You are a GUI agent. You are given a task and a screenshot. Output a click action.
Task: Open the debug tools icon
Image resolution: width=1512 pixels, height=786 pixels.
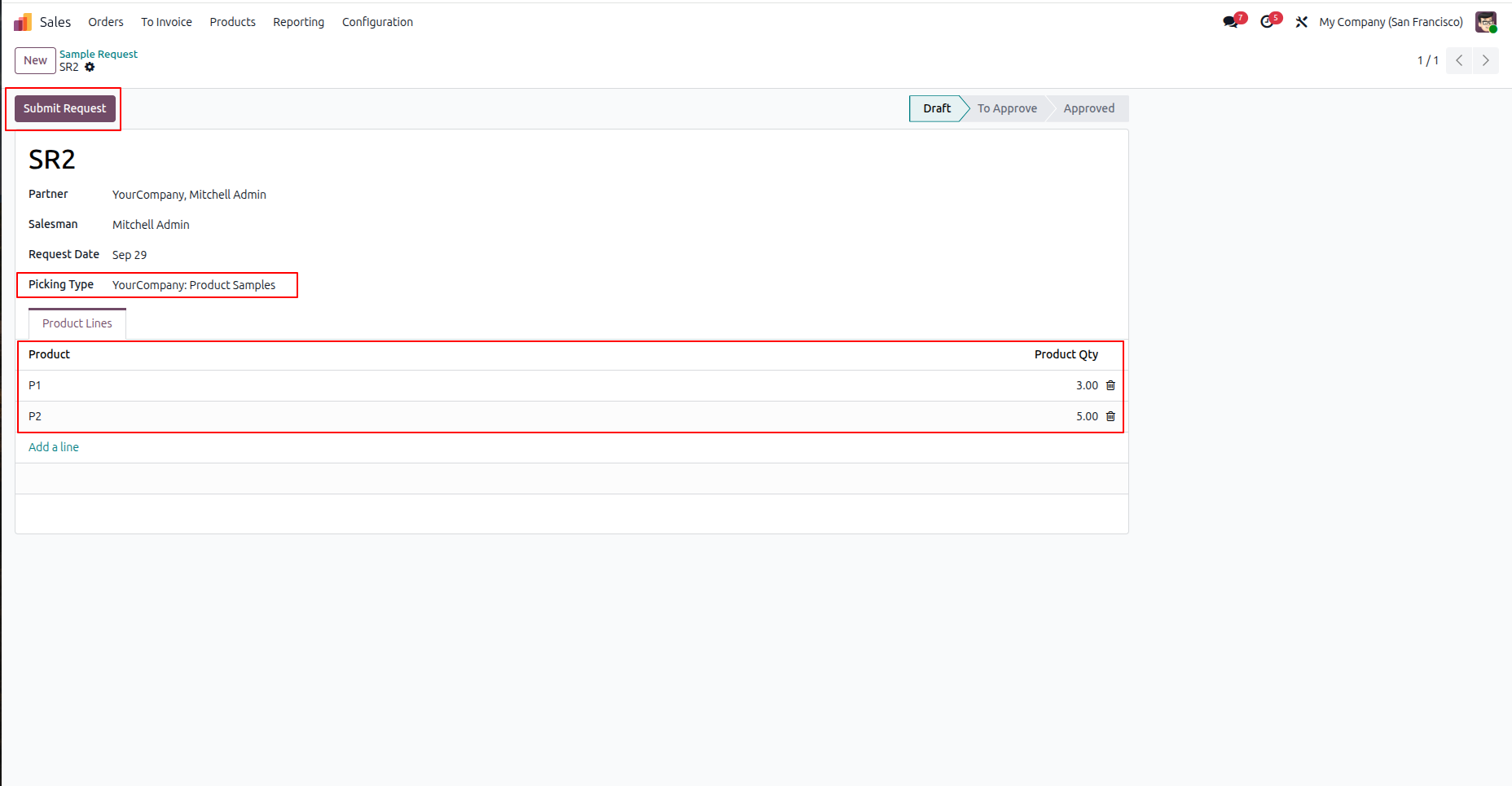tap(1302, 22)
